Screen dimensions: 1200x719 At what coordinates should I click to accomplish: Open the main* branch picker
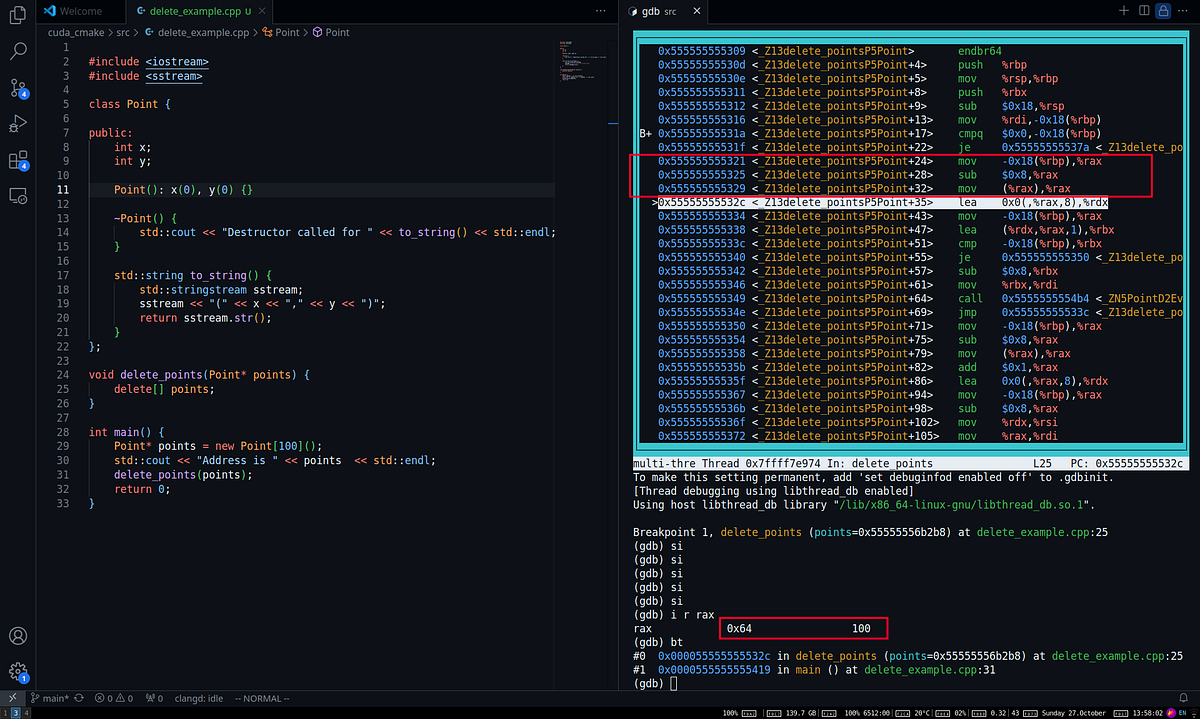48,698
